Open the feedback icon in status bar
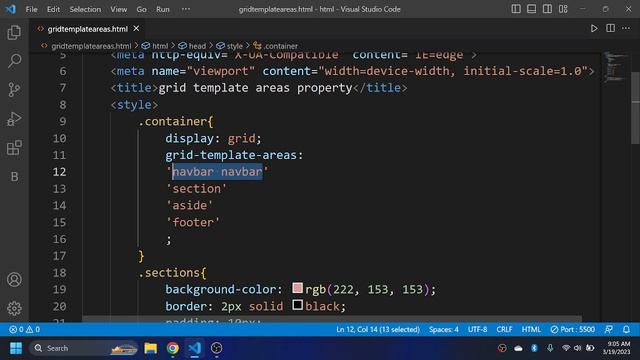 [609, 329]
